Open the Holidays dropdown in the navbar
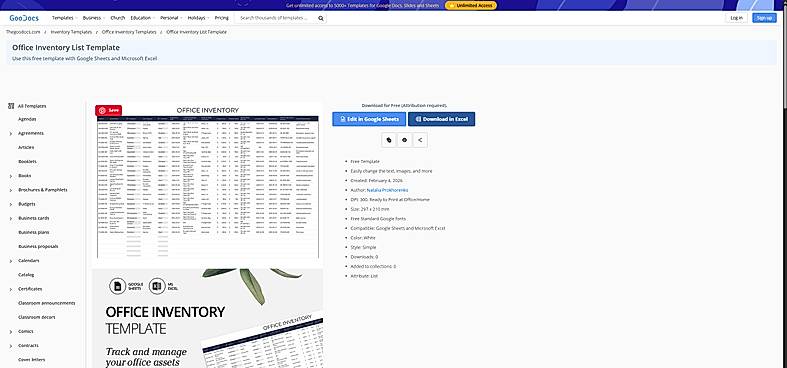 (x=198, y=18)
